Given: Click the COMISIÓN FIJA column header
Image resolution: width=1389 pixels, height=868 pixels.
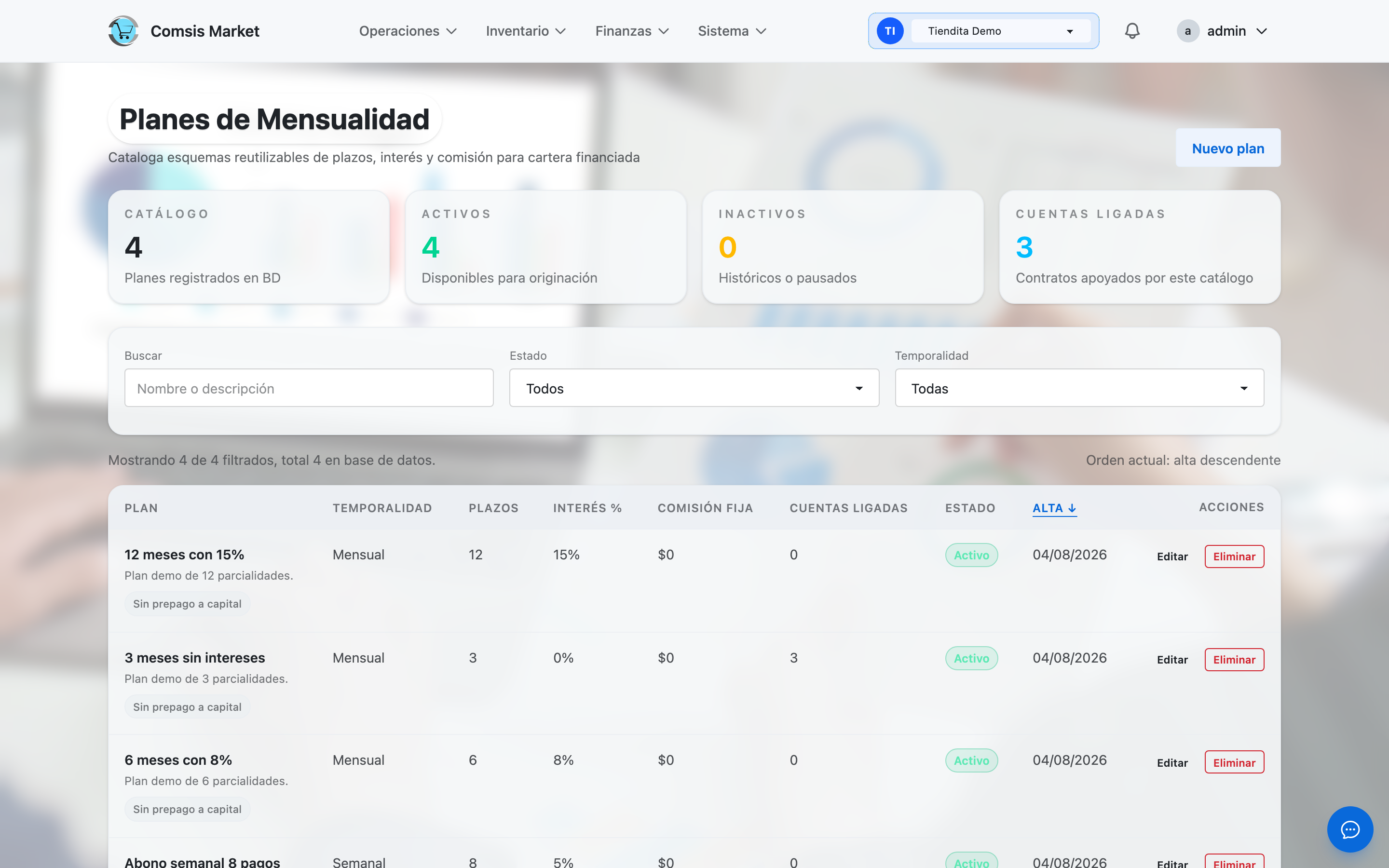Looking at the screenshot, I should pyautogui.click(x=706, y=508).
